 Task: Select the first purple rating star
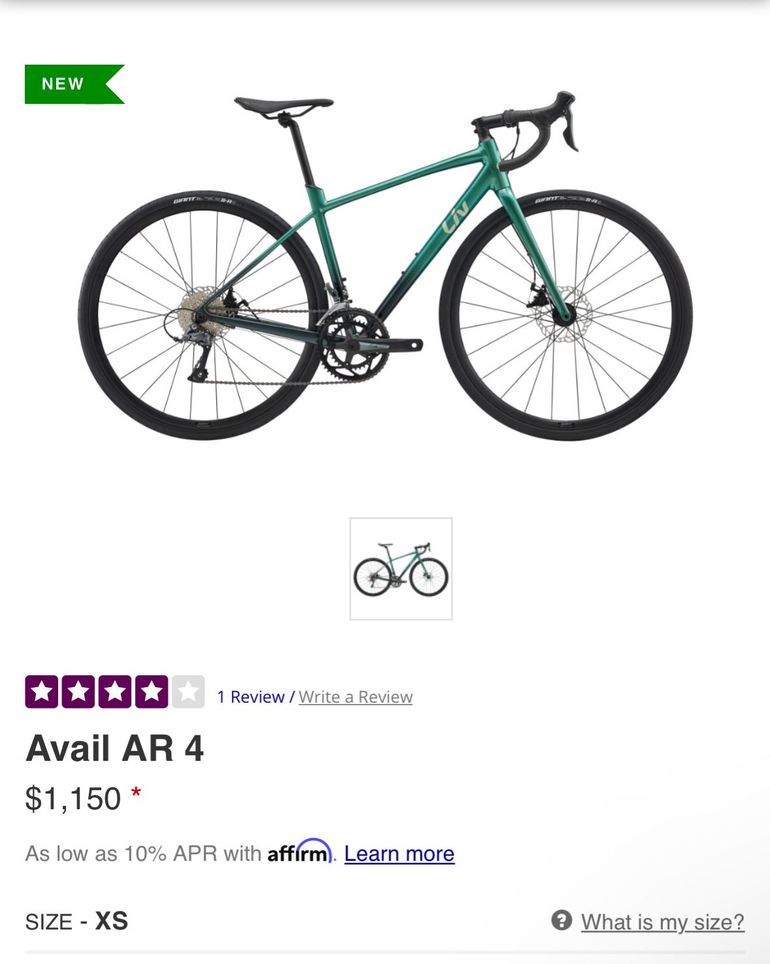coord(41,692)
